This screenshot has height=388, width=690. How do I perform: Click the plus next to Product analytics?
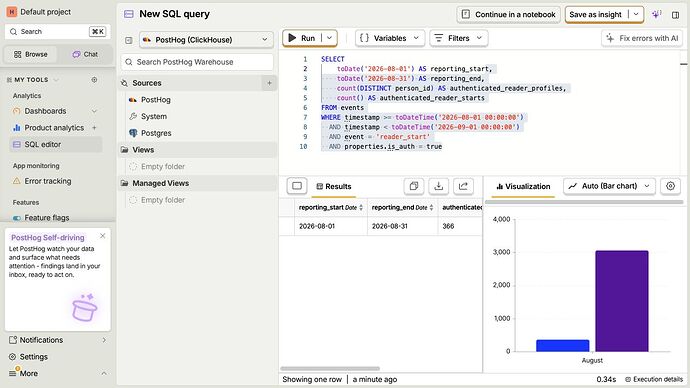94,128
